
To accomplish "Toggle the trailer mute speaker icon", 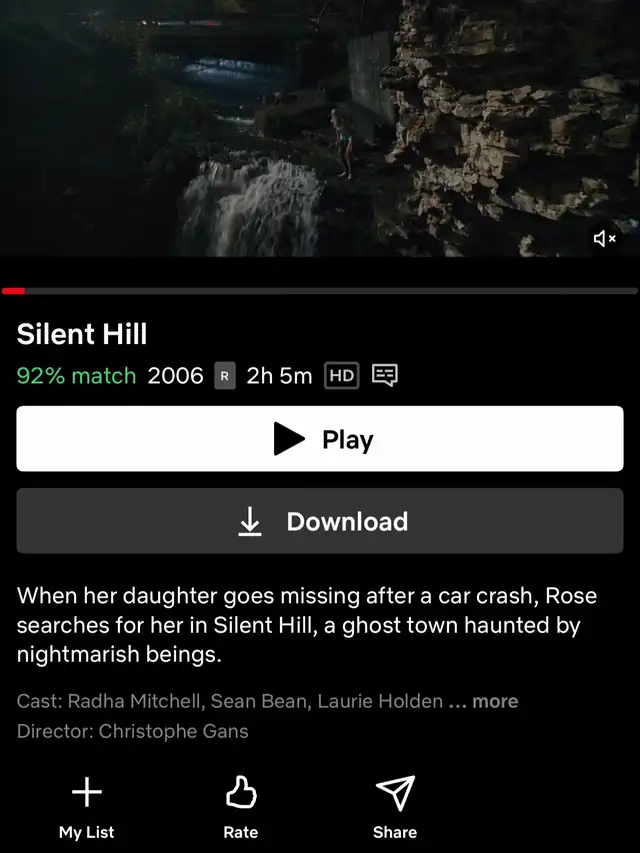I will pyautogui.click(x=604, y=238).
